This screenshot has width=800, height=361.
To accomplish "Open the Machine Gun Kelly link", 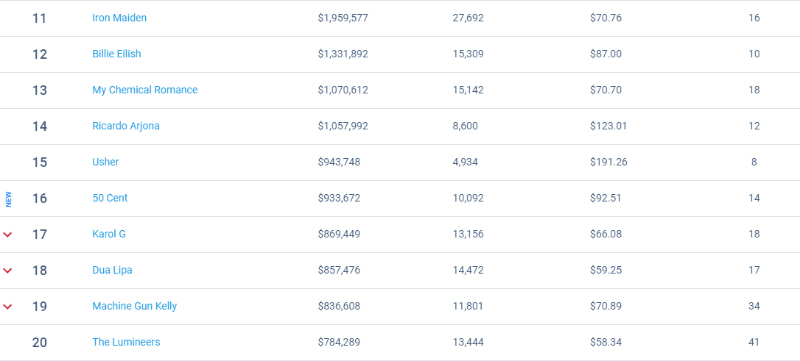I will [x=135, y=306].
